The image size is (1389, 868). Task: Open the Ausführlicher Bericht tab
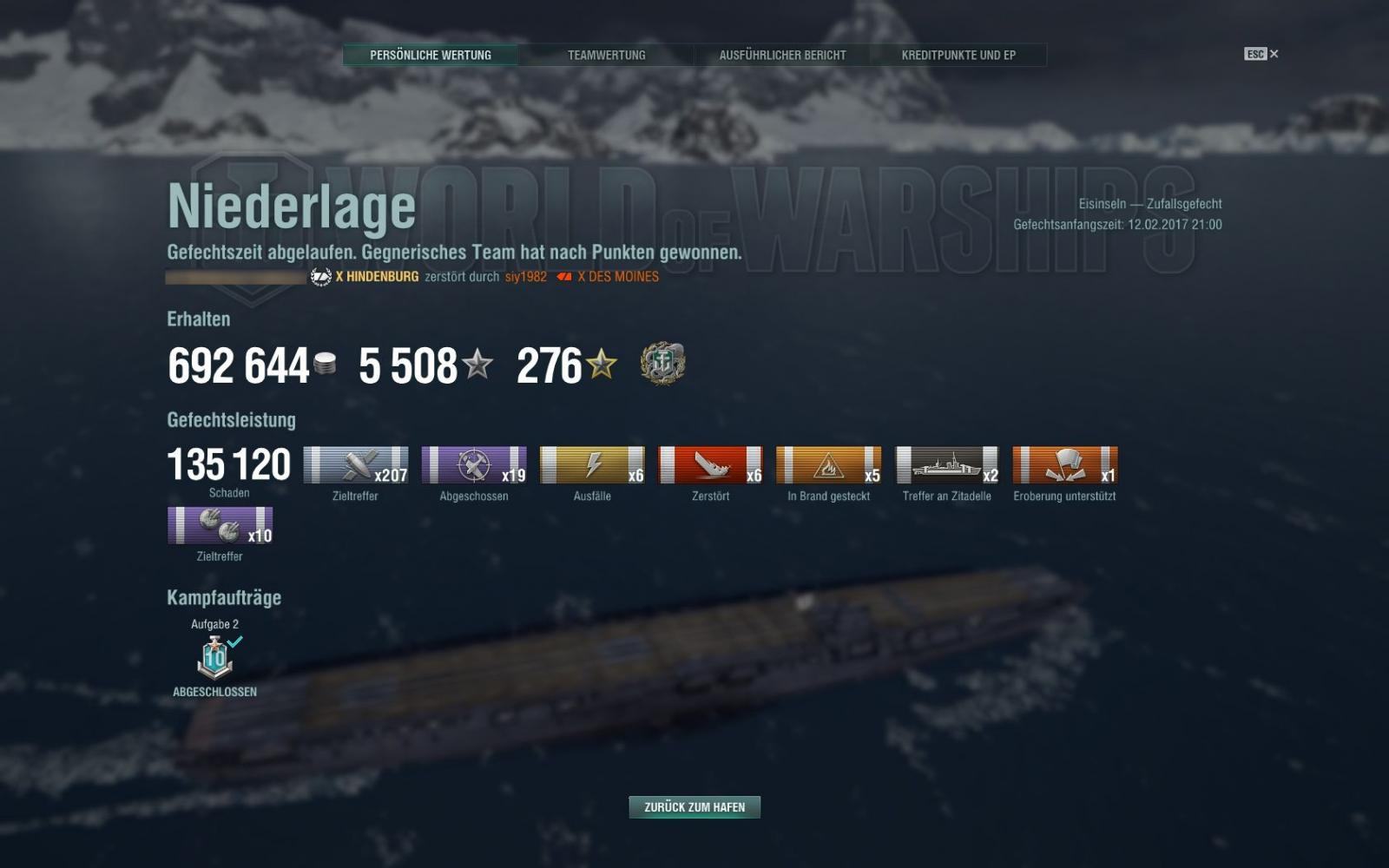[782, 55]
